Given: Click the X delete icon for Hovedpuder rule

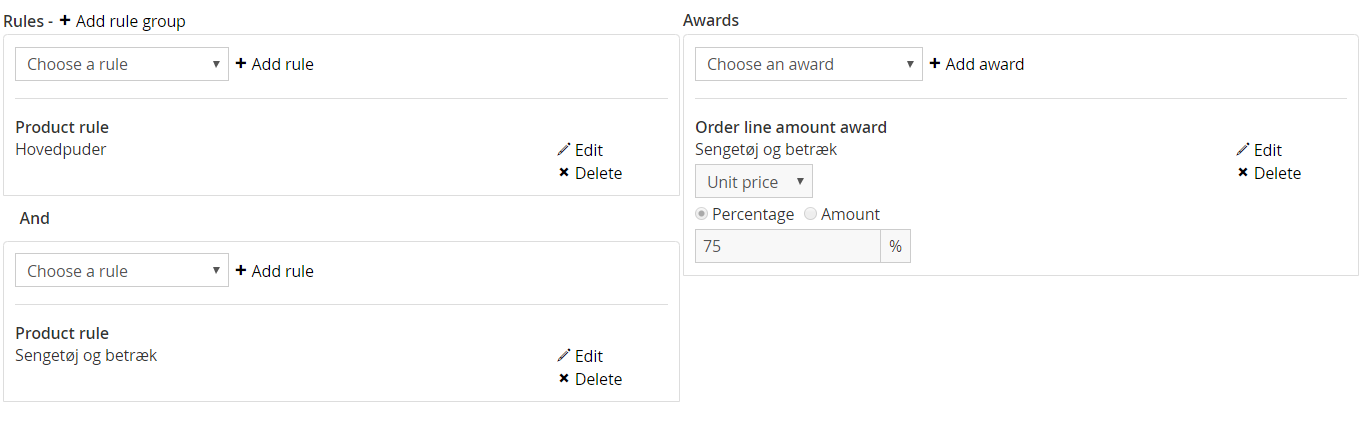Looking at the screenshot, I should click(x=564, y=173).
